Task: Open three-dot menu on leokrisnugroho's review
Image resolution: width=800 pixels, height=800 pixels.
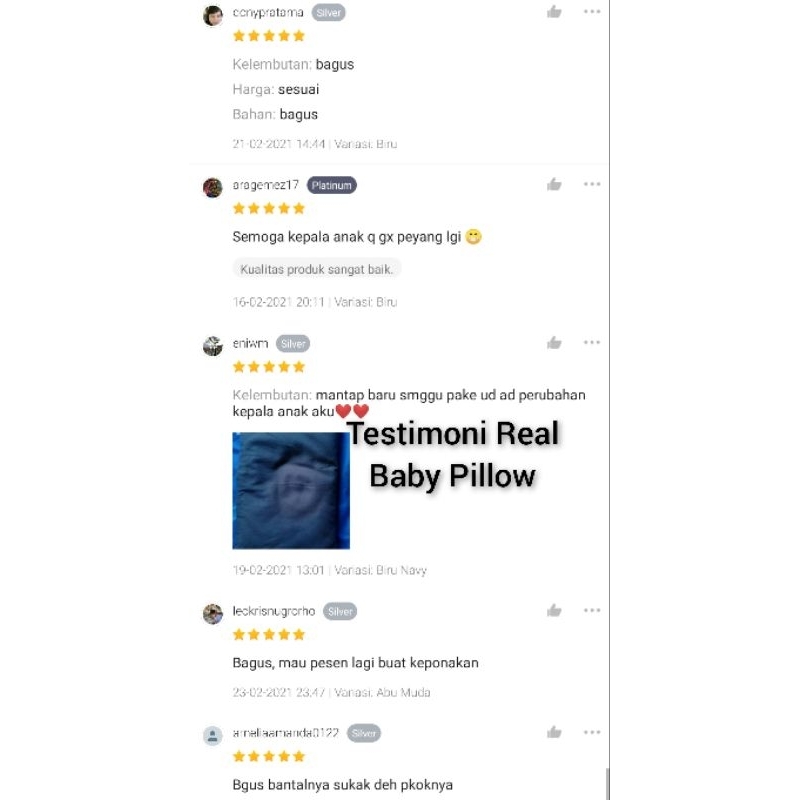Action: click(592, 610)
